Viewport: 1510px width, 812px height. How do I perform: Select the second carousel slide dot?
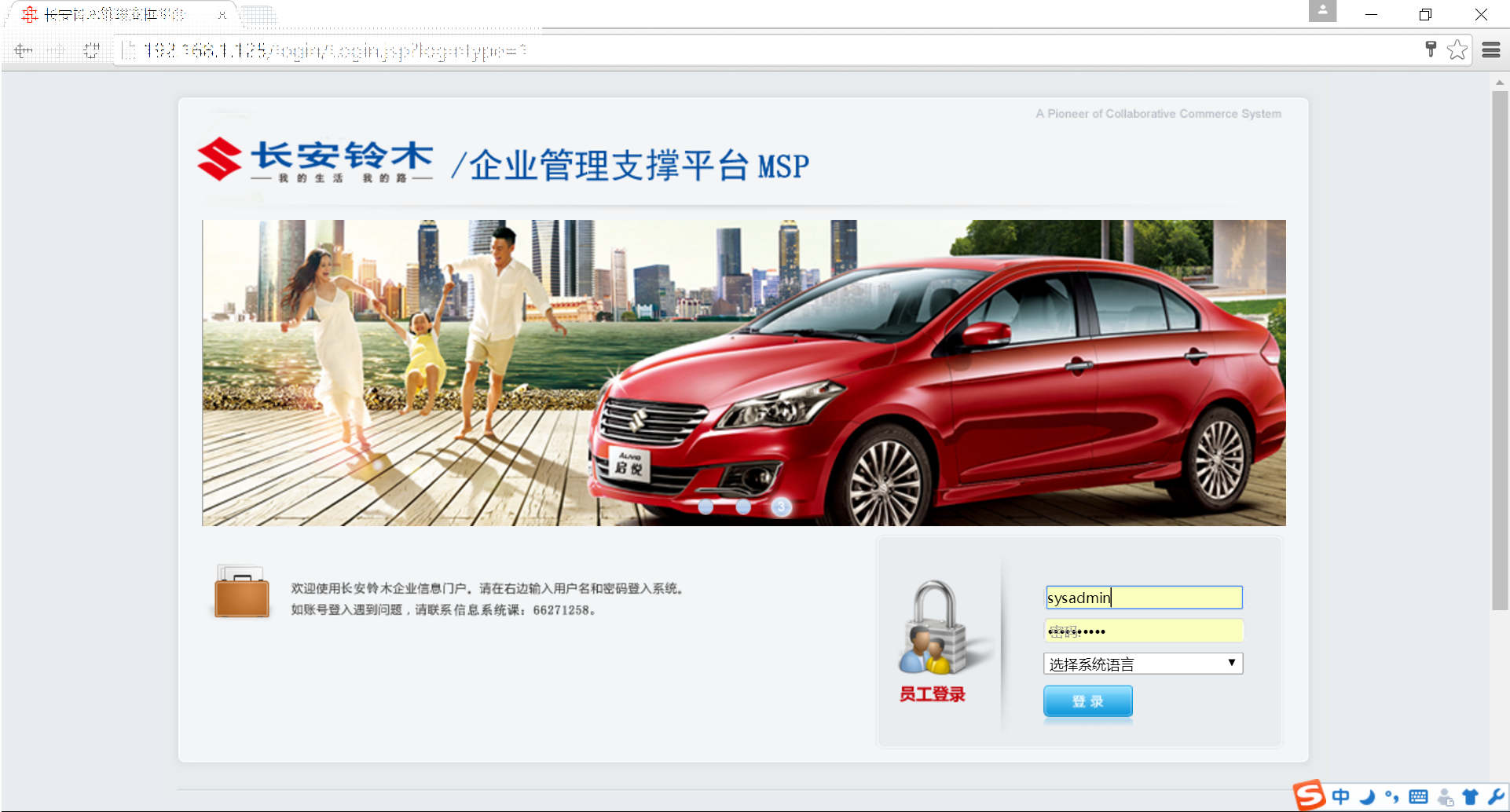click(x=743, y=507)
